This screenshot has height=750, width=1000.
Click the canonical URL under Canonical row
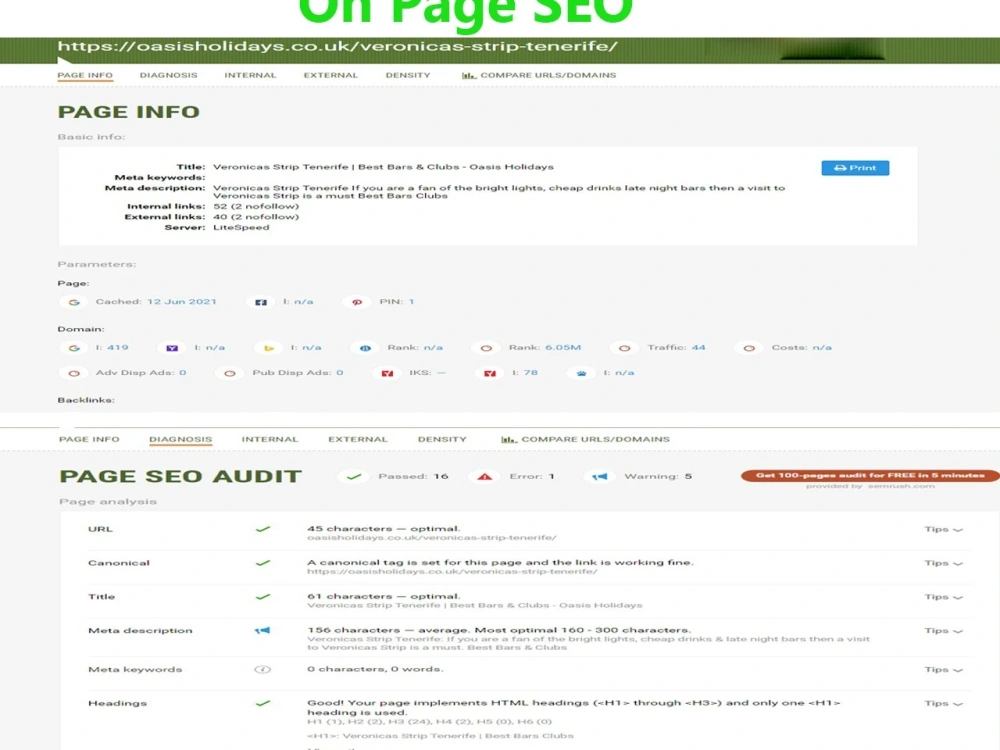coord(452,572)
